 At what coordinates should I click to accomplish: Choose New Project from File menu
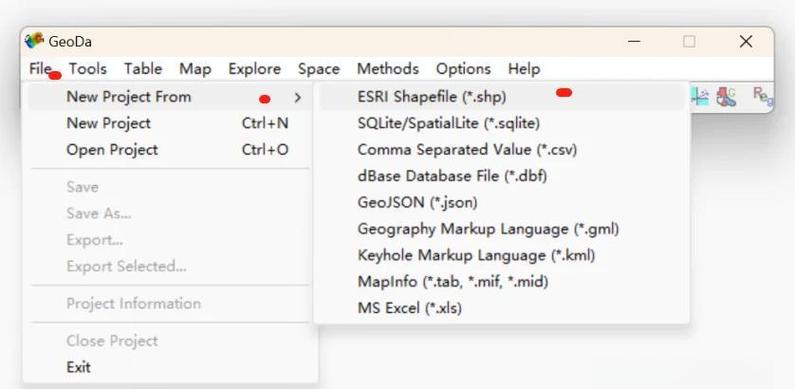pyautogui.click(x=170, y=123)
